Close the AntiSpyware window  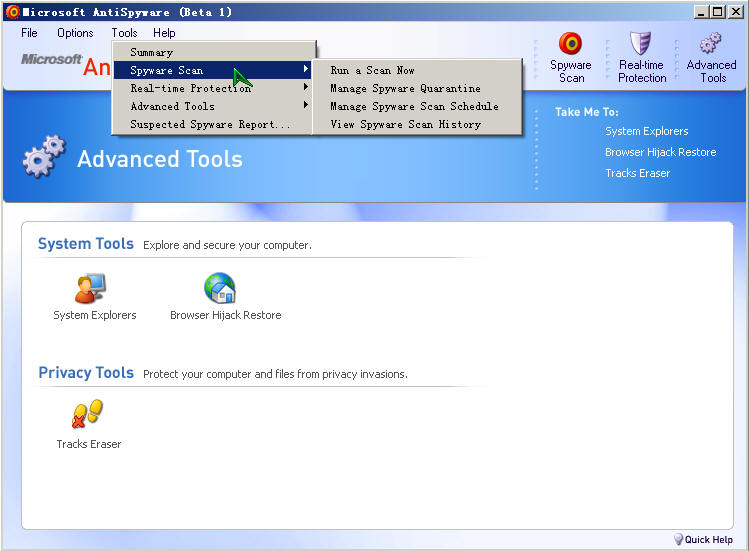(x=735, y=12)
